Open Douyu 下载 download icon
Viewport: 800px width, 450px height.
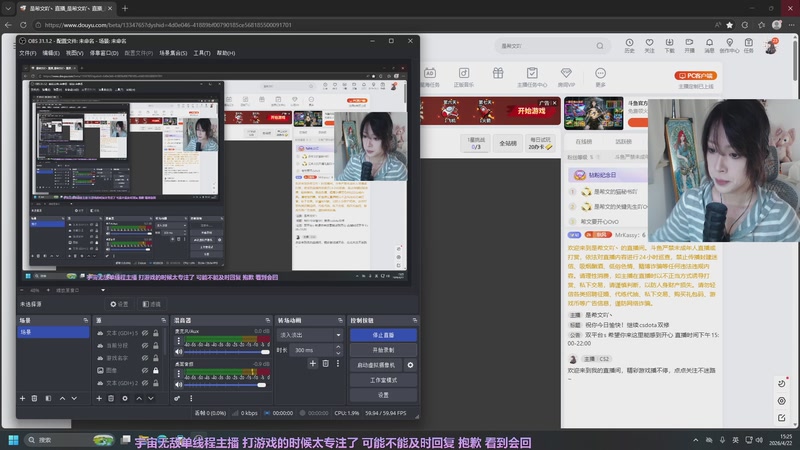669,45
